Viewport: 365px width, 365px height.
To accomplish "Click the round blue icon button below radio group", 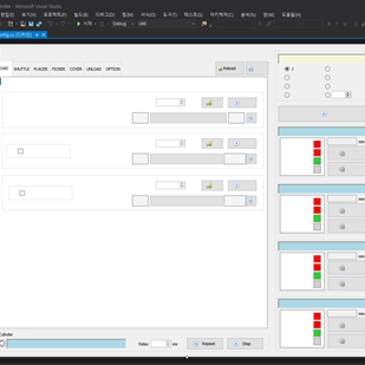I will click(x=323, y=114).
